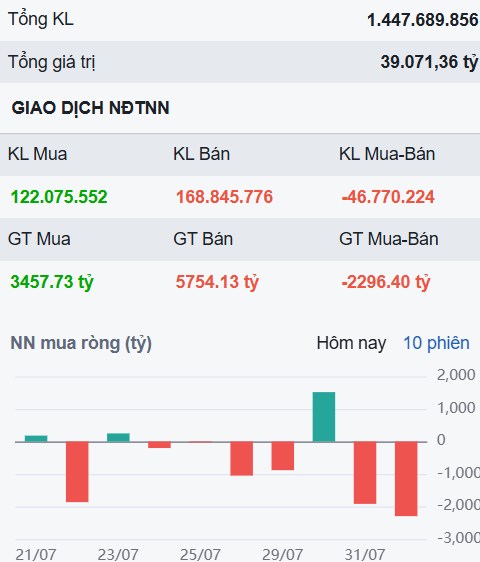
Task: Click the 0 y-axis label
Action: [x=441, y=440]
